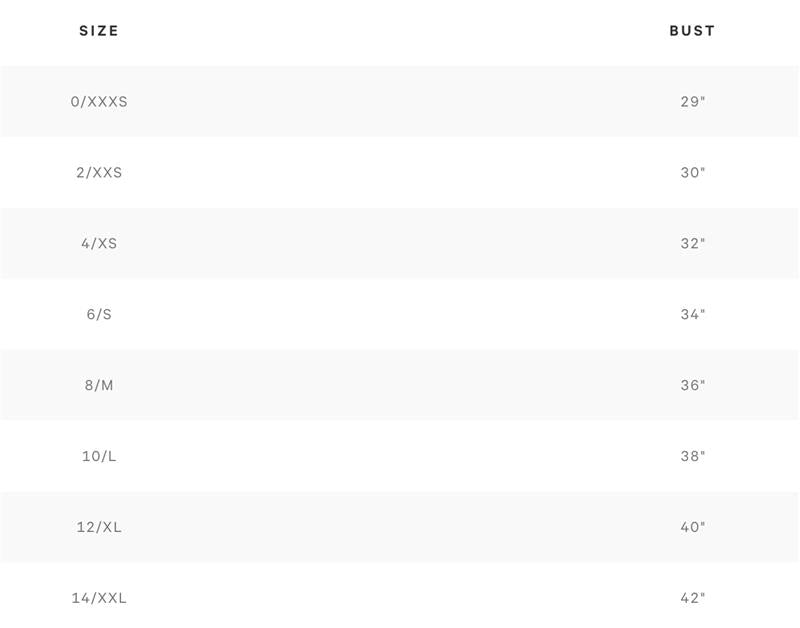Viewport: 800px width, 628px height.
Task: Select the 8/M size cell
Action: (x=99, y=386)
